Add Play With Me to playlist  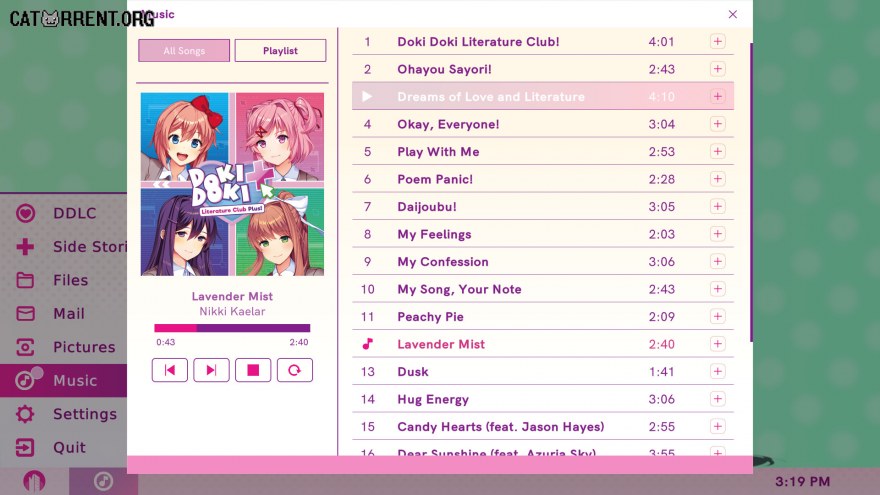(x=717, y=152)
